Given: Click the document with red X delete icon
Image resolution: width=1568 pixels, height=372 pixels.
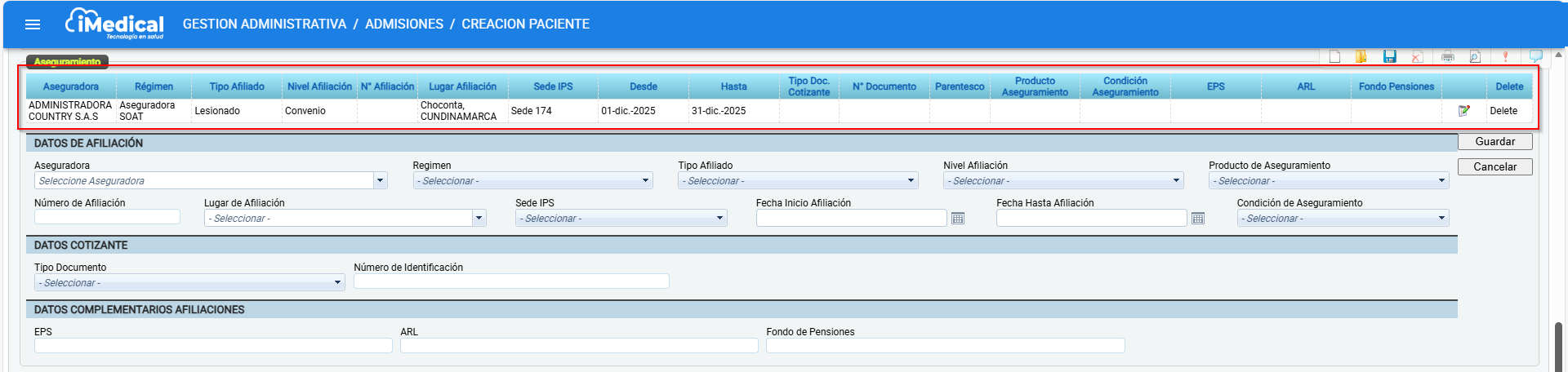Looking at the screenshot, I should coord(1417,56).
